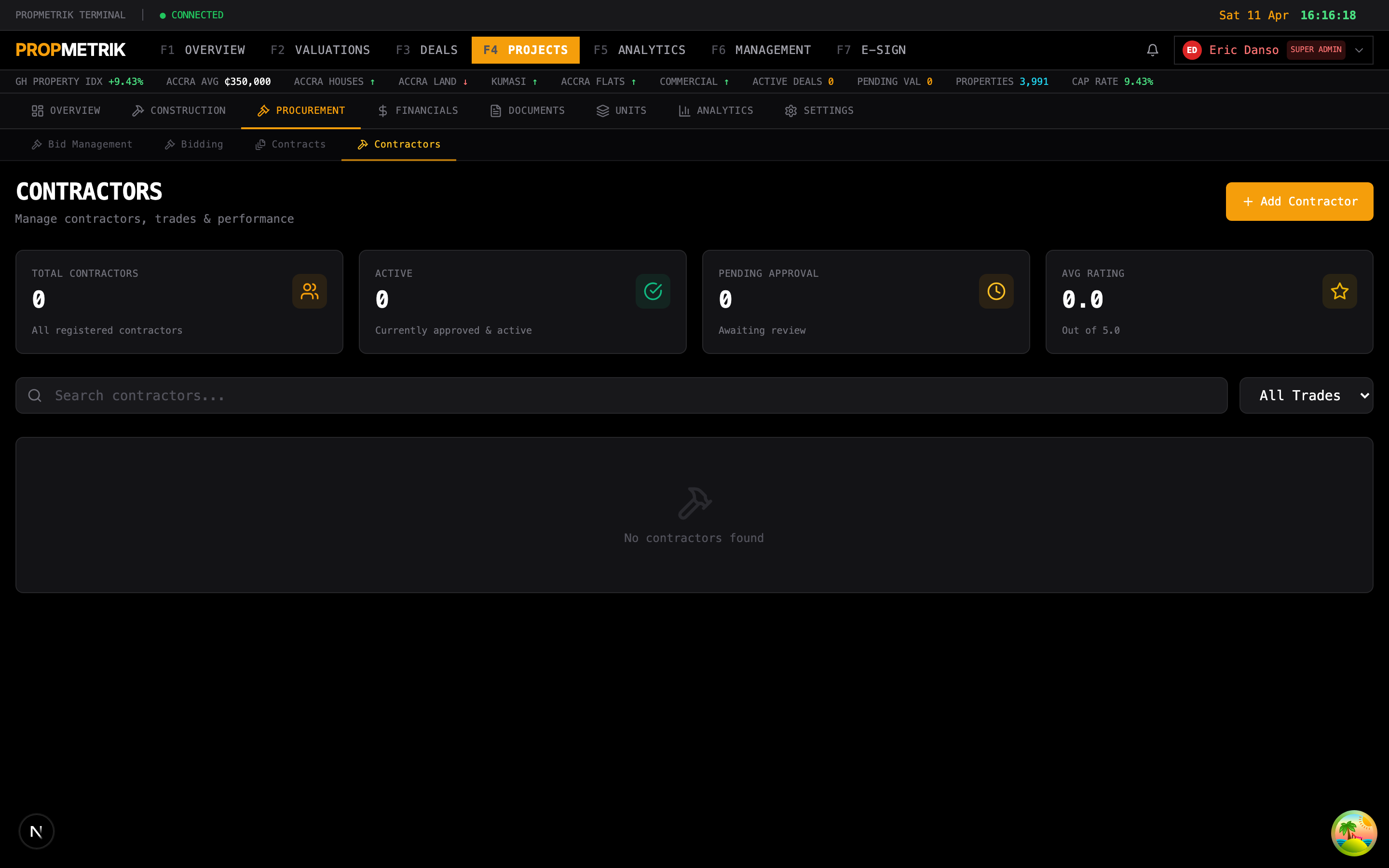Open the All Trades dropdown

click(x=1306, y=395)
